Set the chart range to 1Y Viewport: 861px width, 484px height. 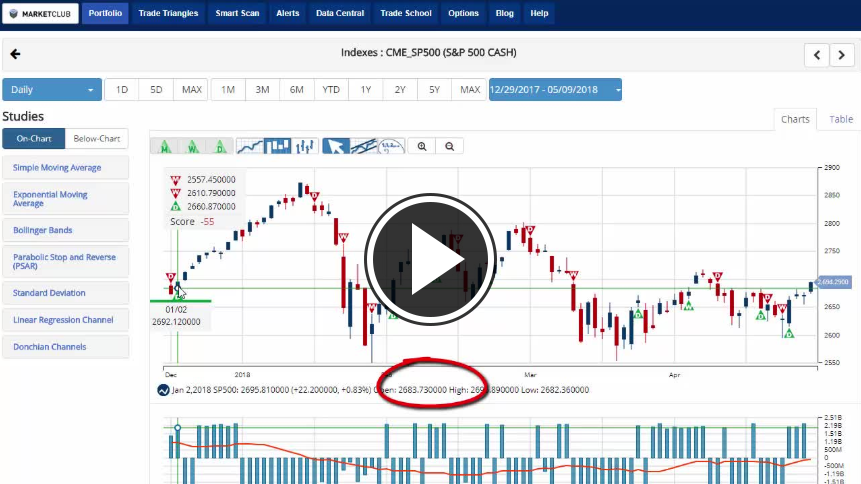(x=366, y=90)
